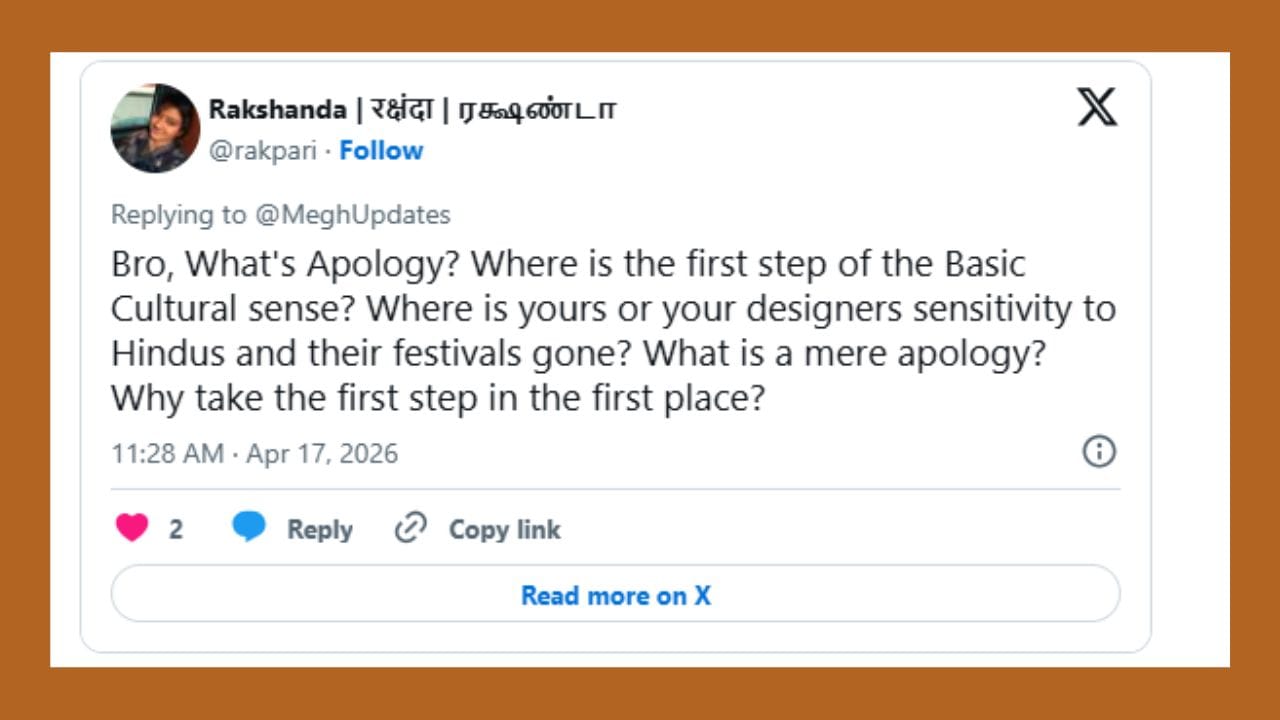Click the Tamil script part of the name
This screenshot has width=1280, height=720.
pyautogui.click(x=537, y=110)
